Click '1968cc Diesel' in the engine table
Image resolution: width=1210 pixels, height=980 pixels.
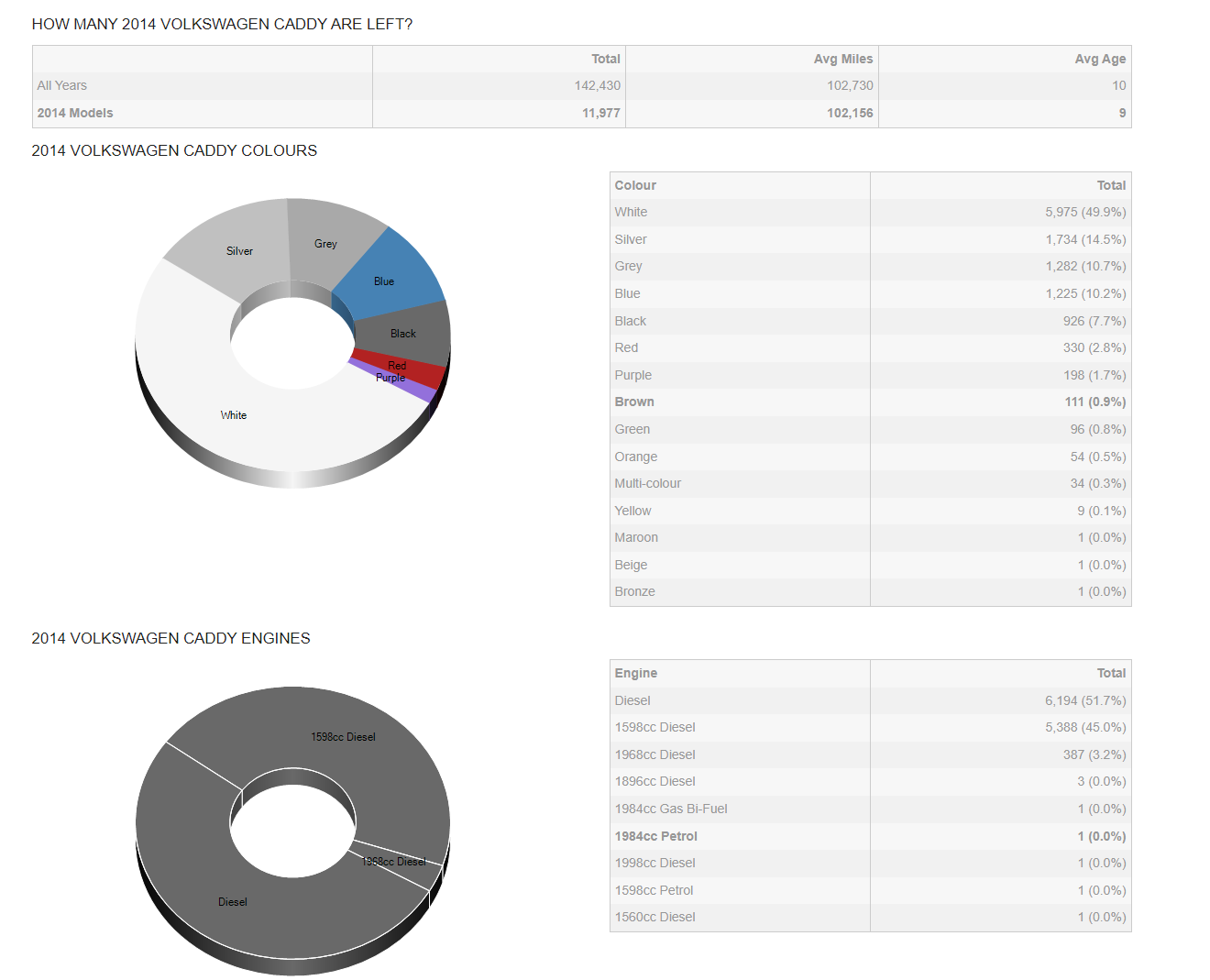click(655, 754)
